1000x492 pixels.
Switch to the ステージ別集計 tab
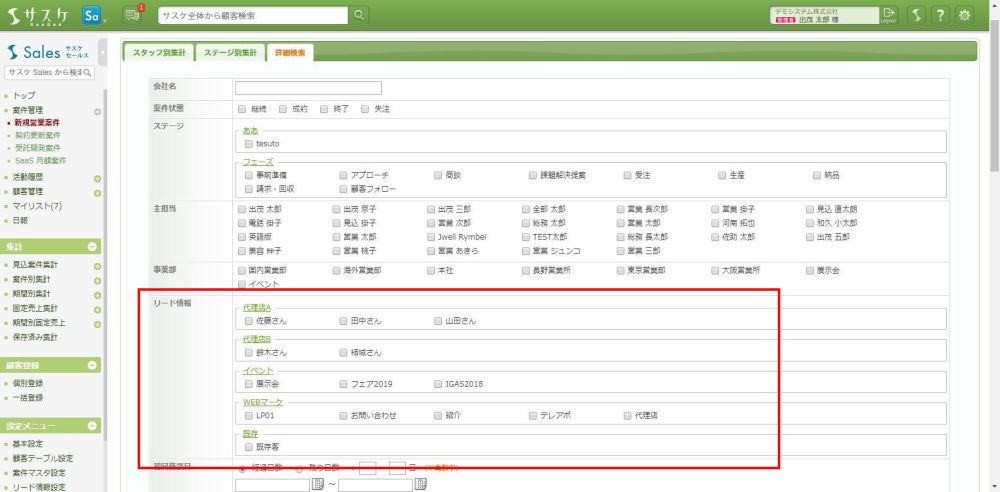click(229, 53)
